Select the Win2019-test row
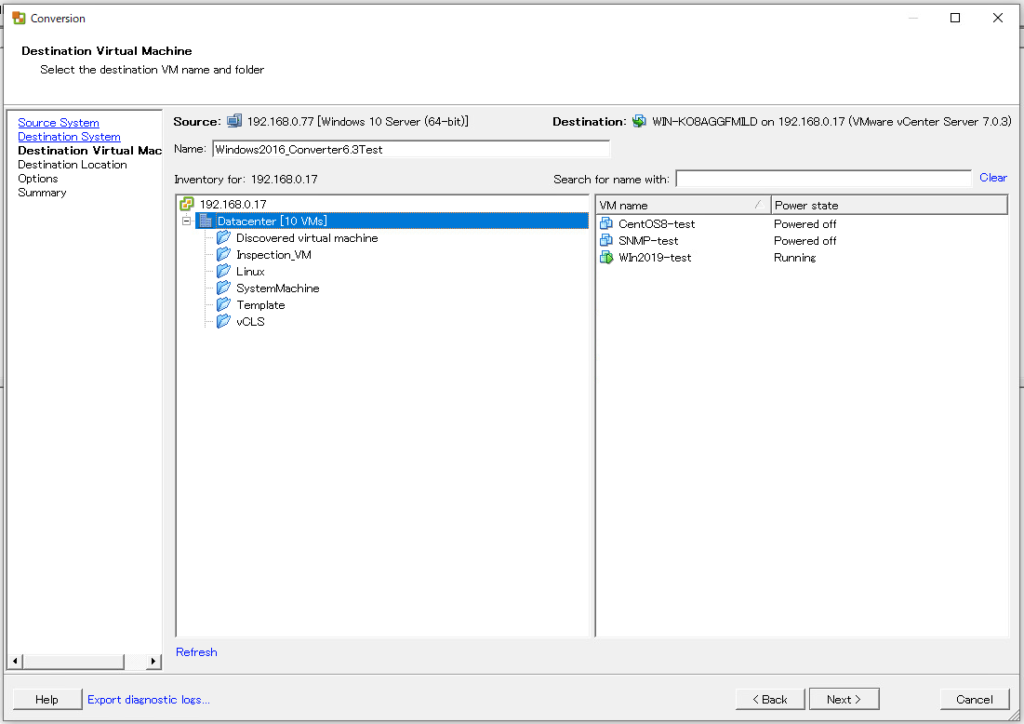The height and width of the screenshot is (724, 1024). point(802,257)
